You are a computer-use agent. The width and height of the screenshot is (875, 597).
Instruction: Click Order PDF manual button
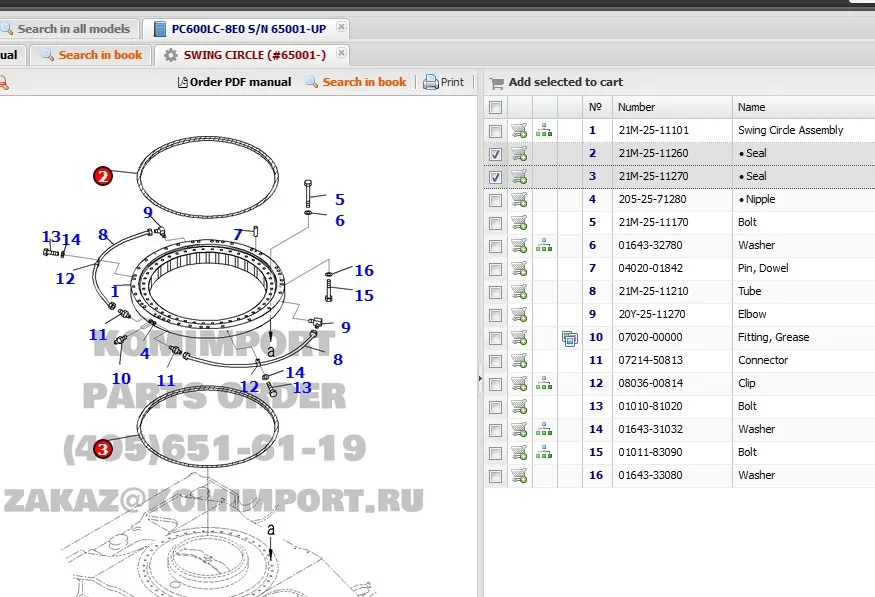[234, 82]
